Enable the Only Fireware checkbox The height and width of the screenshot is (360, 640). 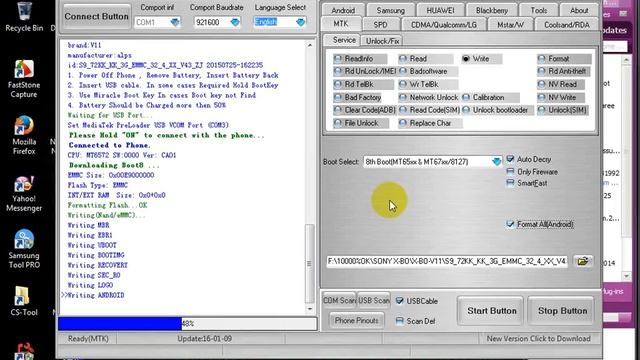tap(510, 171)
